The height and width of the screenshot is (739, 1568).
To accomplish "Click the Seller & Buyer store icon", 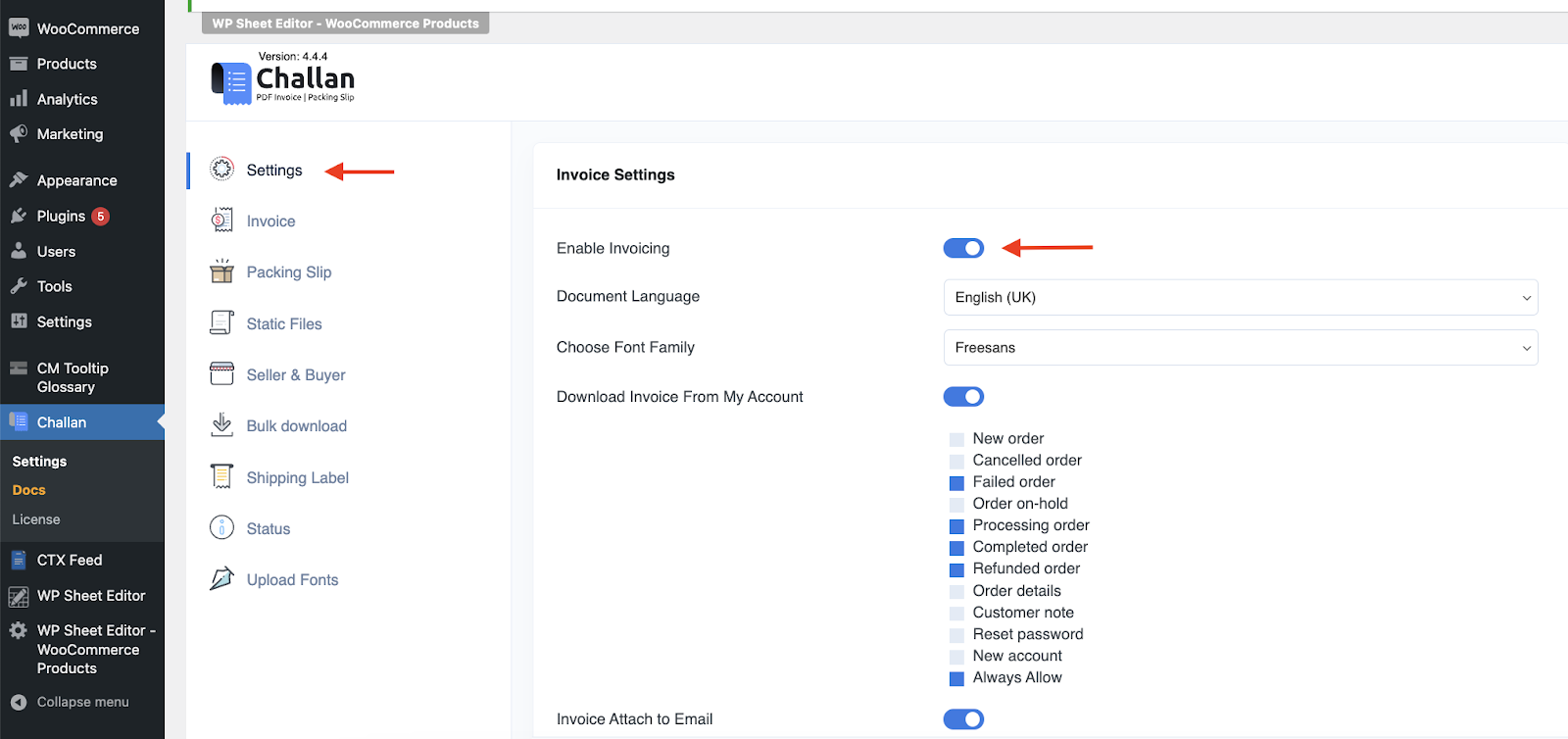I will (x=222, y=373).
